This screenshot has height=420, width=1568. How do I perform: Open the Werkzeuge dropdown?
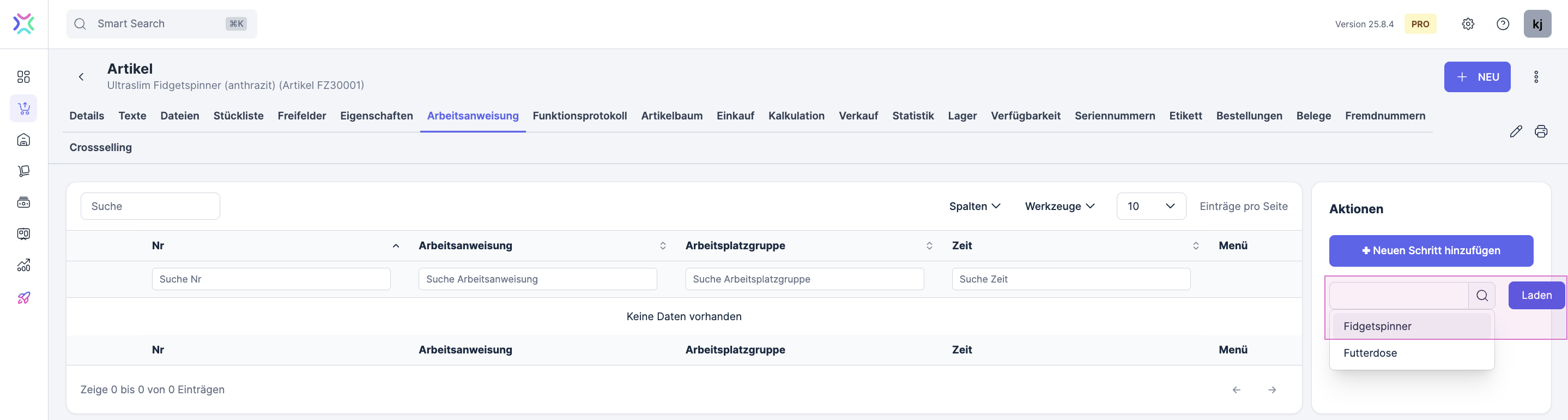point(1059,206)
